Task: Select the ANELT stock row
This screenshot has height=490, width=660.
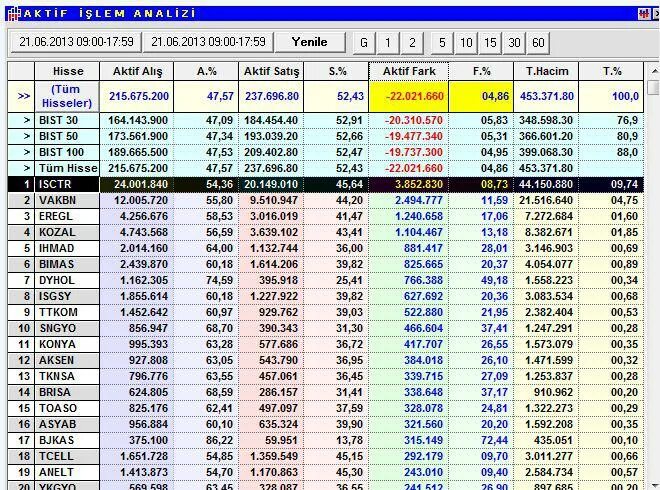Action: click(x=326, y=472)
